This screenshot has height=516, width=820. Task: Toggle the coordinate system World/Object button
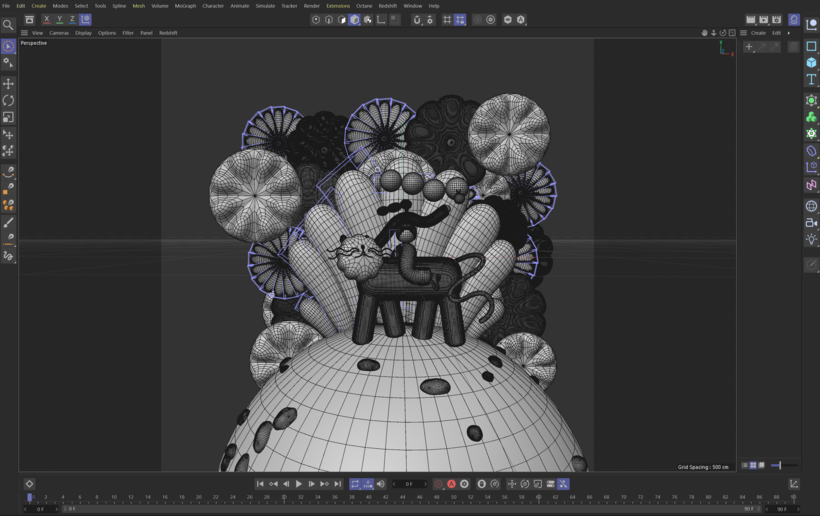pos(85,19)
